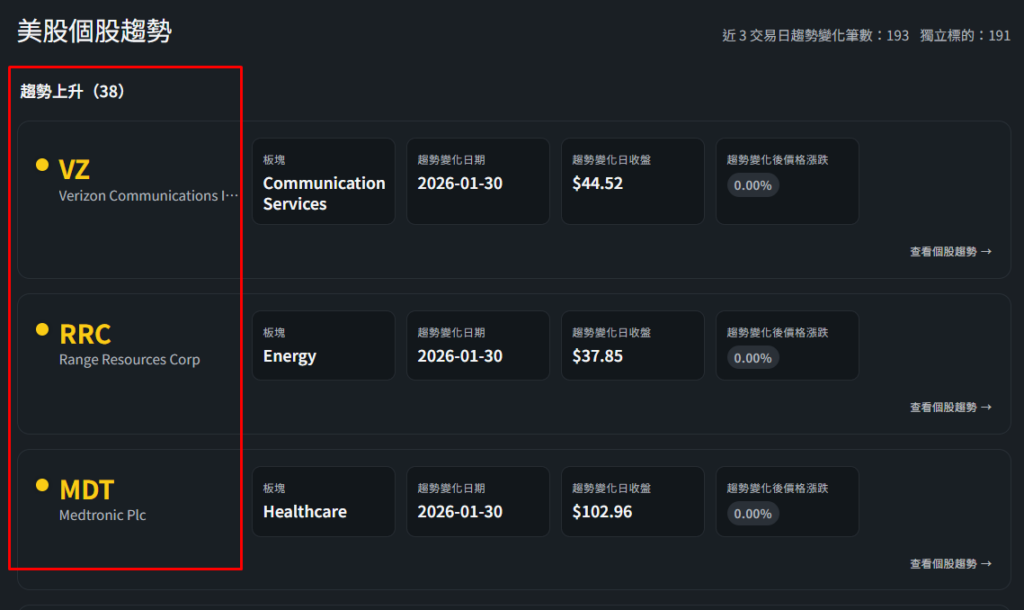The image size is (1024, 610).
Task: Click the 0.00% badge in VZ row
Action: [x=753, y=185]
